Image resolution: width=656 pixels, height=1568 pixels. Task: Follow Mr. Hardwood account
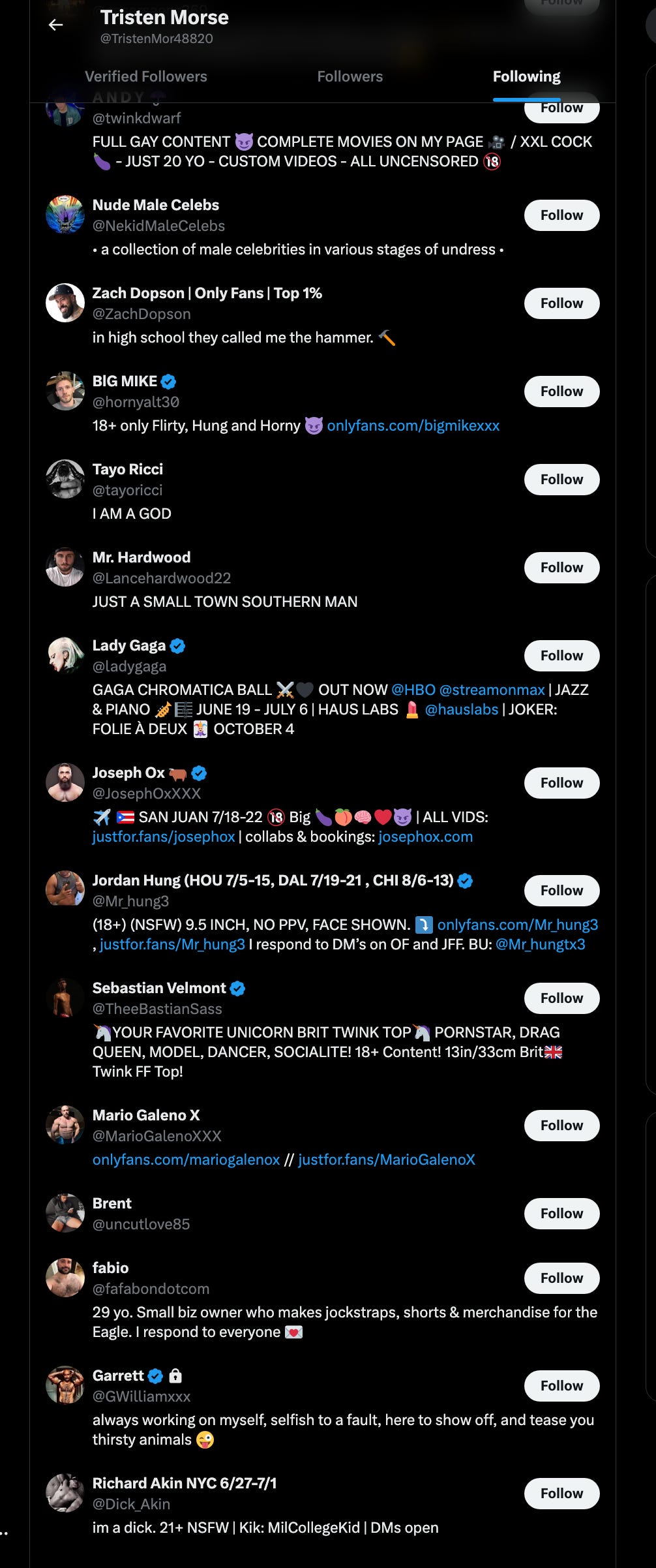click(x=562, y=568)
